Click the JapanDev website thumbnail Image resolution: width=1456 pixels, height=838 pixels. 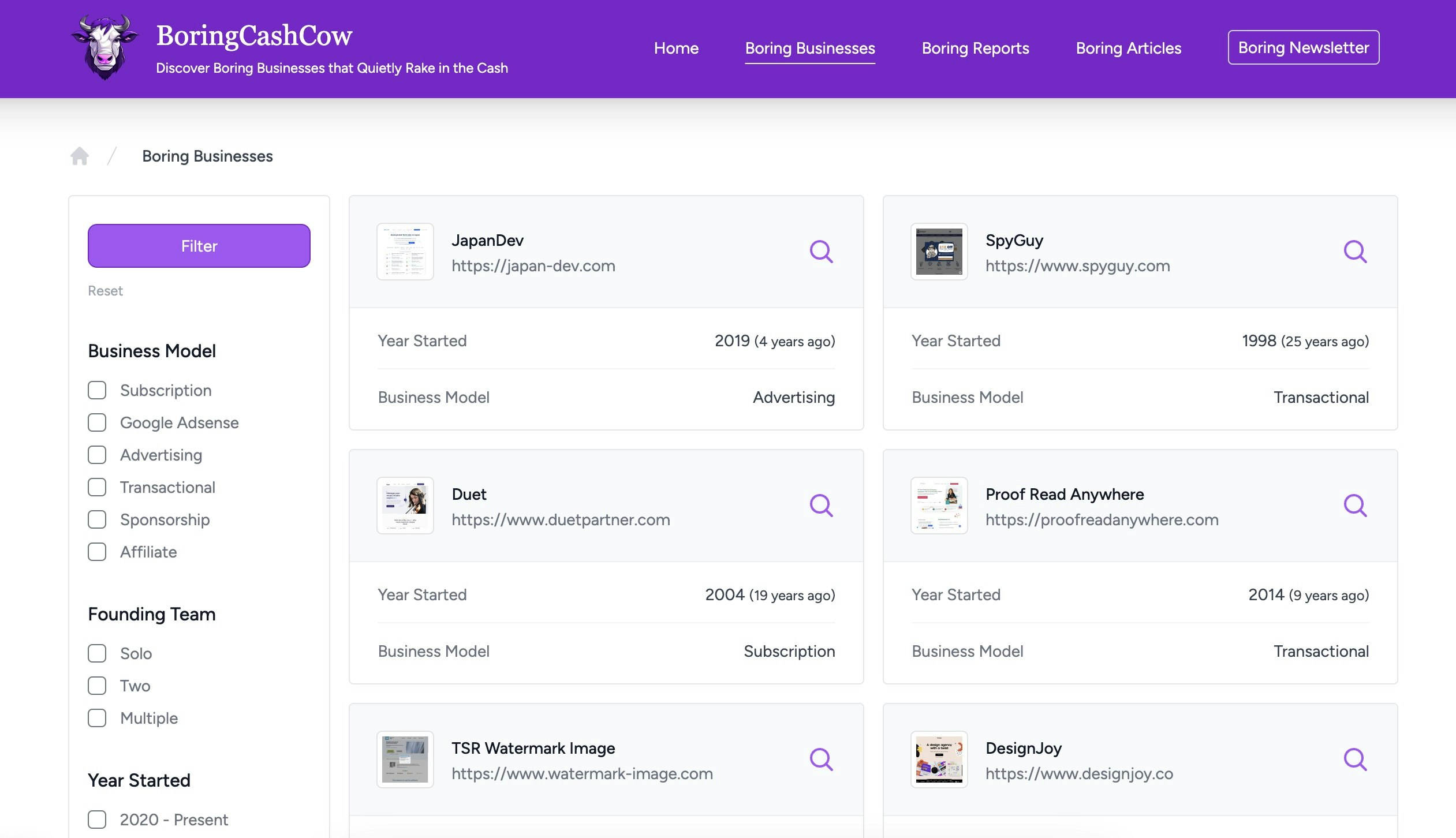point(405,252)
